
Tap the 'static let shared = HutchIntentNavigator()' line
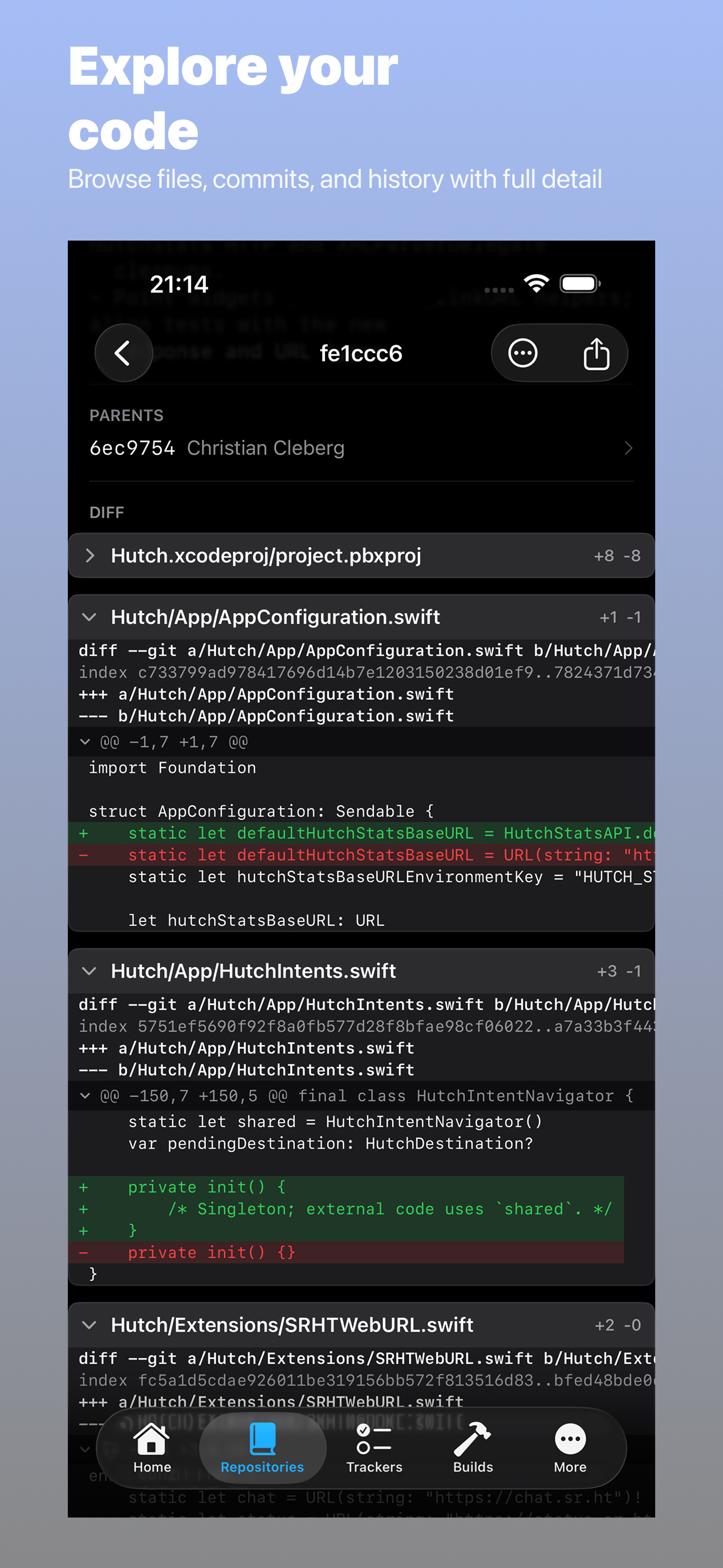[x=335, y=1121]
